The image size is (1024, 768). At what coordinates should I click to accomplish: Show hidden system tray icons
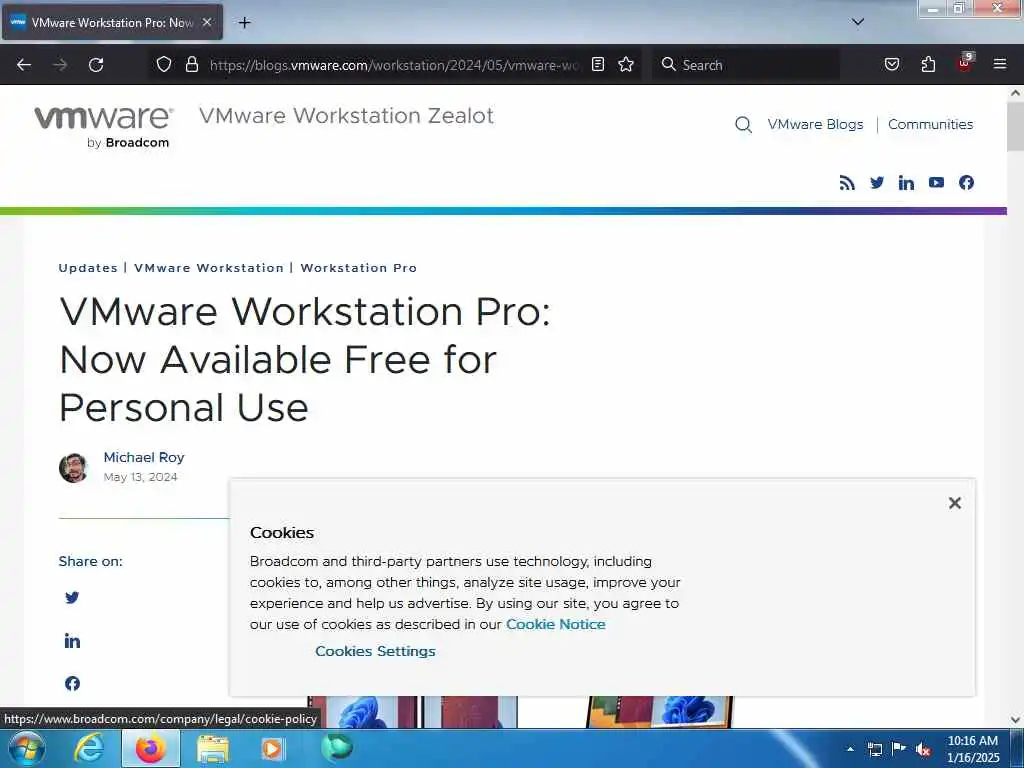point(850,749)
